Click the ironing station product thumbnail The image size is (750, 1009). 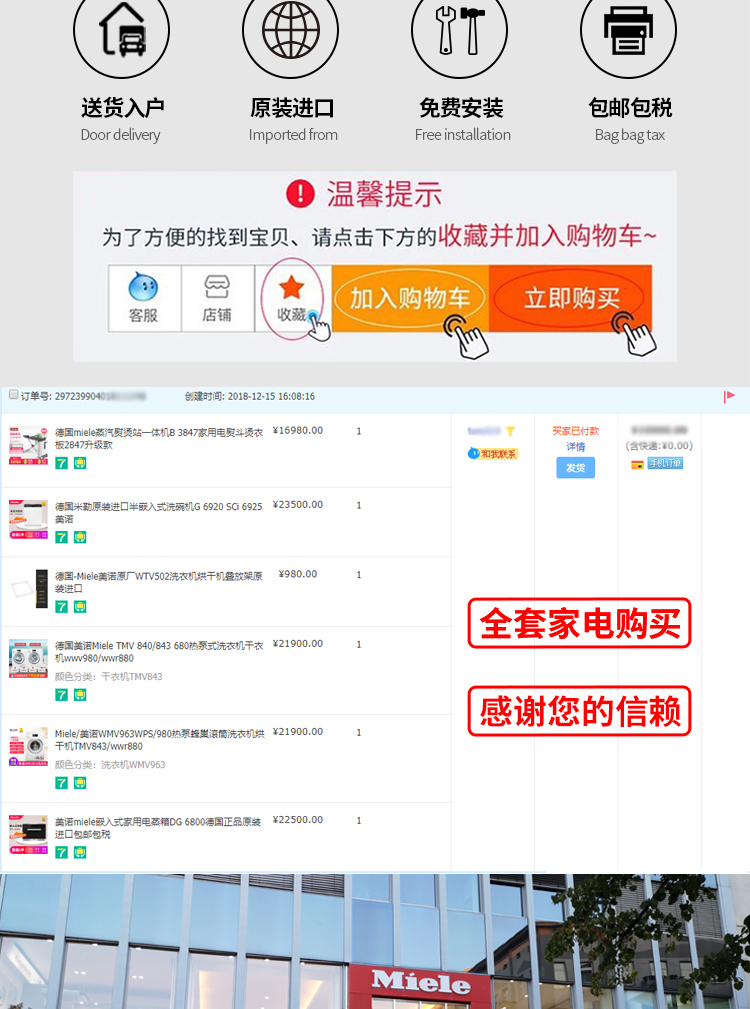28,445
